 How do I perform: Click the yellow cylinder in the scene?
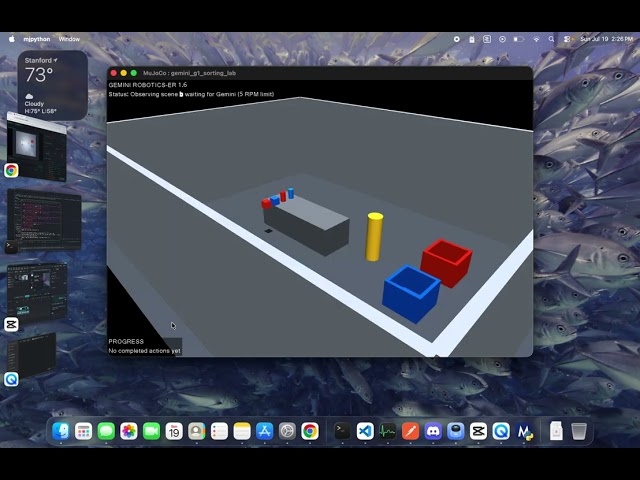pyautogui.click(x=374, y=237)
